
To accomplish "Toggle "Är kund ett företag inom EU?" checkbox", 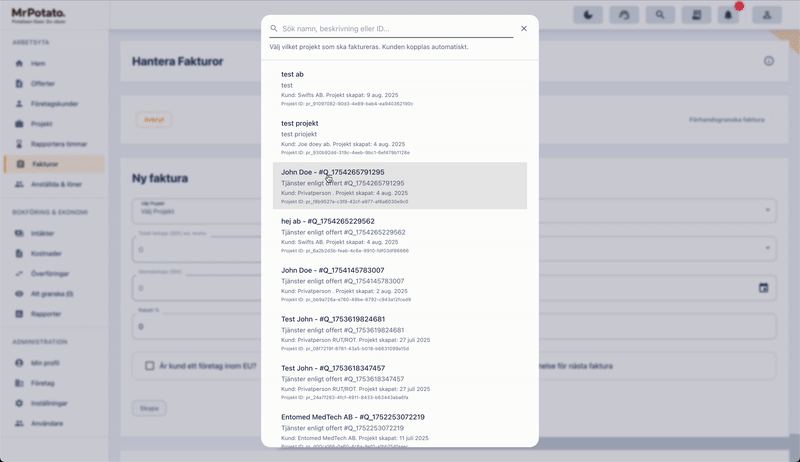I will (x=149, y=366).
